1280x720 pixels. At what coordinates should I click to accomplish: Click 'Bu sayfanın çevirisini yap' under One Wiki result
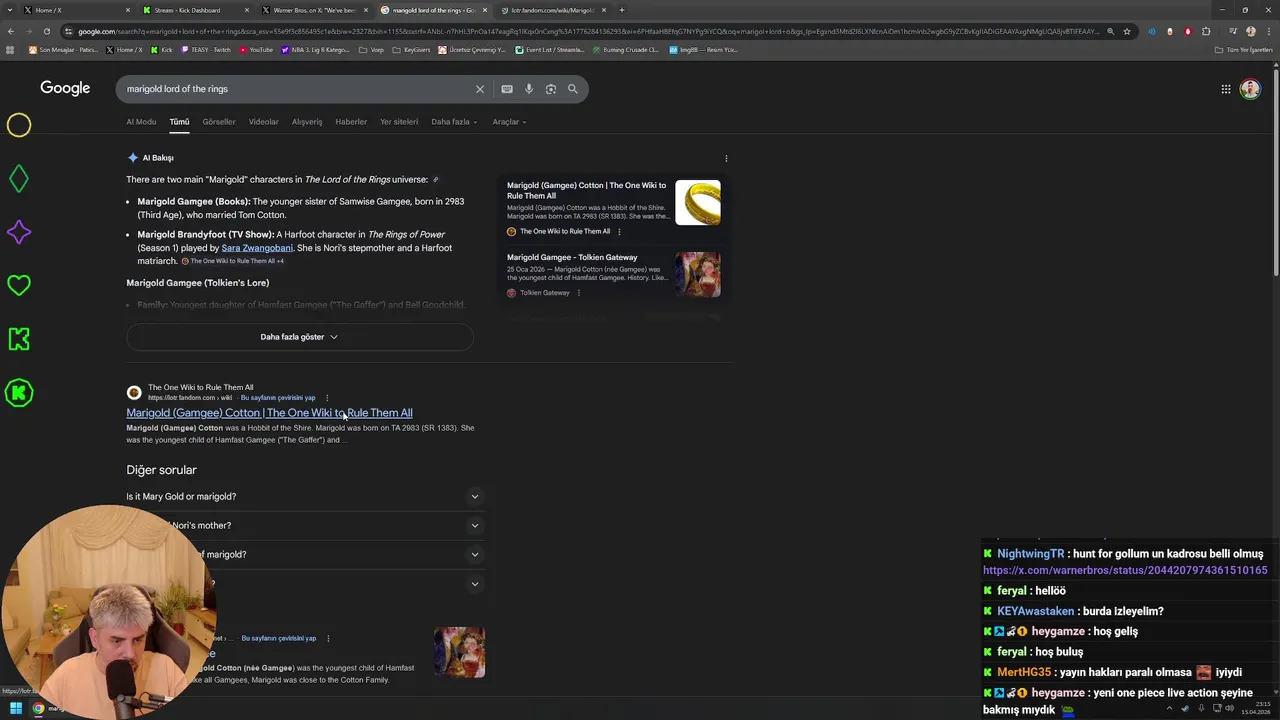coord(278,398)
